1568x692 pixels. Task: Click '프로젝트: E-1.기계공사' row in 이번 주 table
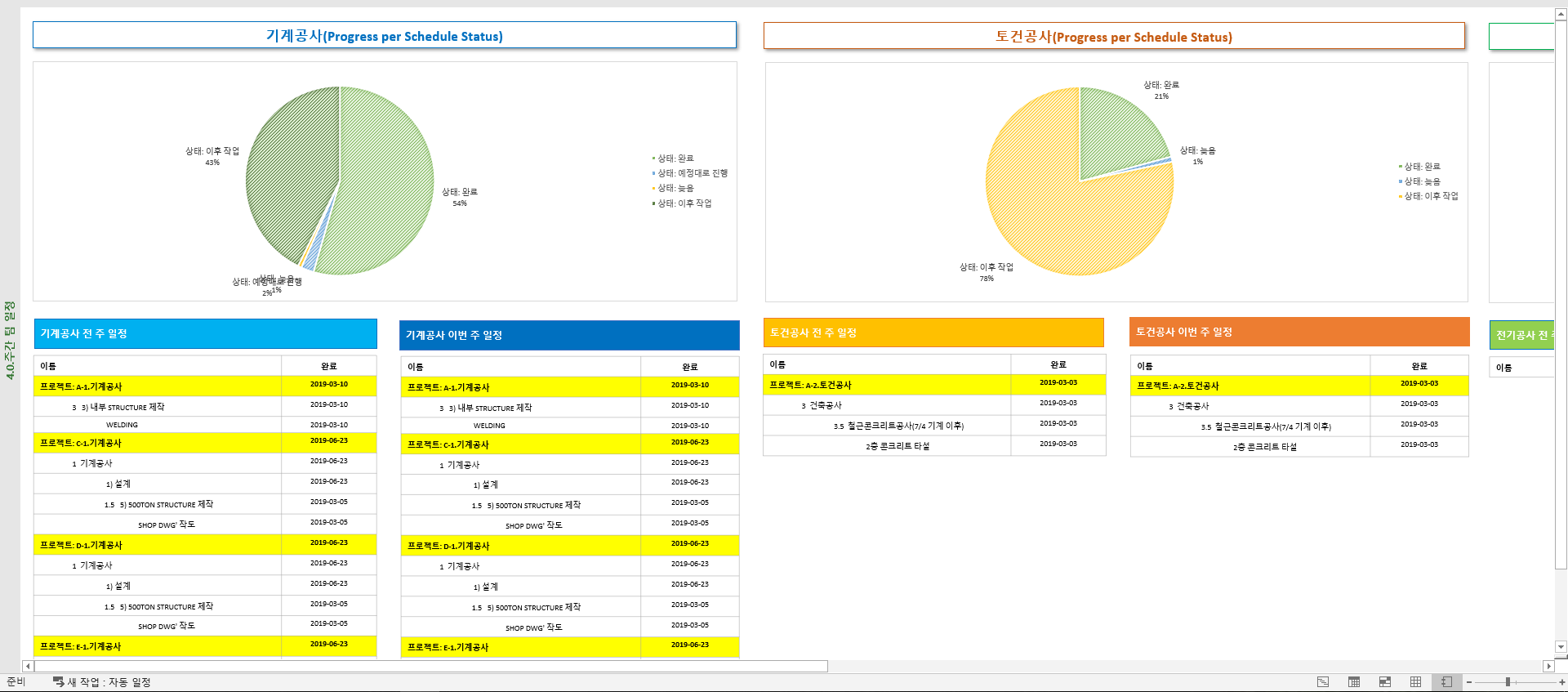(x=569, y=647)
